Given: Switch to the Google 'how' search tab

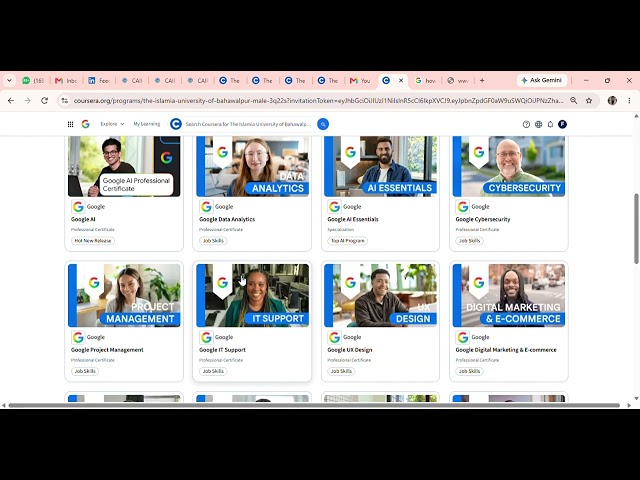Looking at the screenshot, I should 426,80.
